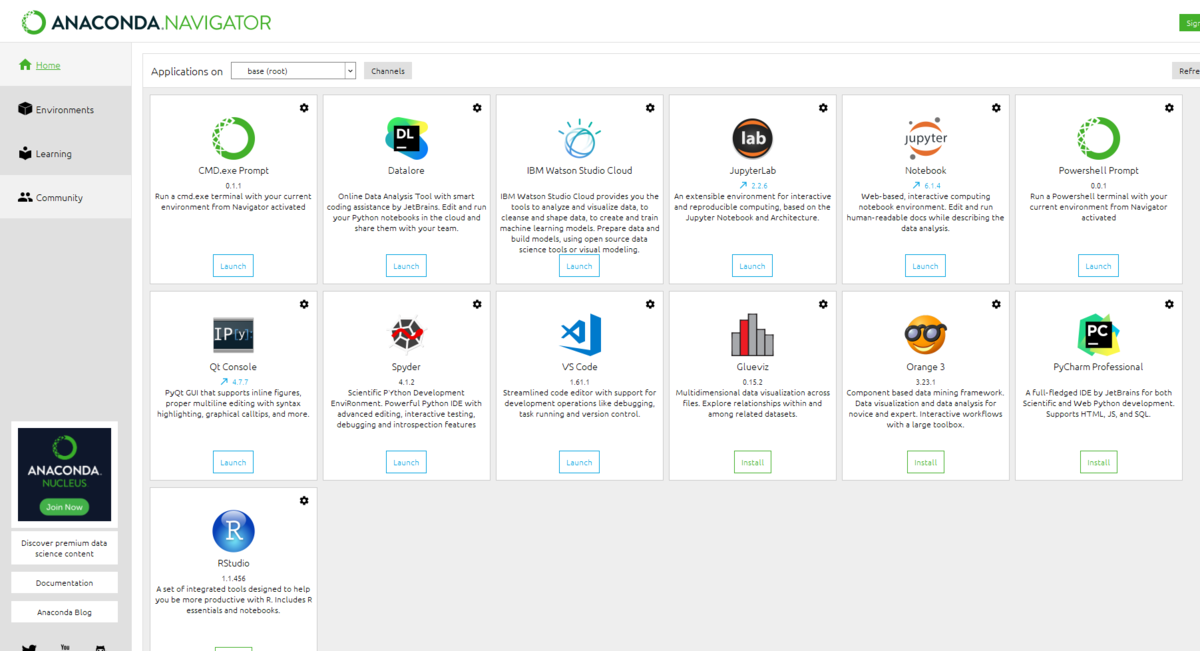
Task: Launch Powershell Prompt
Action: (1098, 266)
